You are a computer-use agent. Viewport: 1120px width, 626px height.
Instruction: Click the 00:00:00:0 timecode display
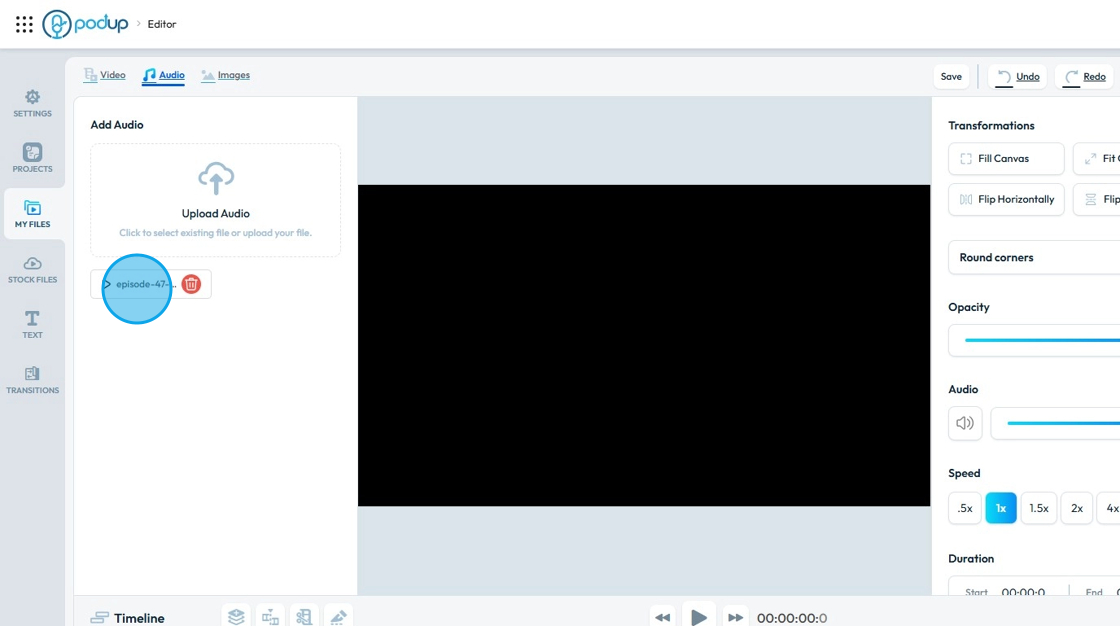791,618
